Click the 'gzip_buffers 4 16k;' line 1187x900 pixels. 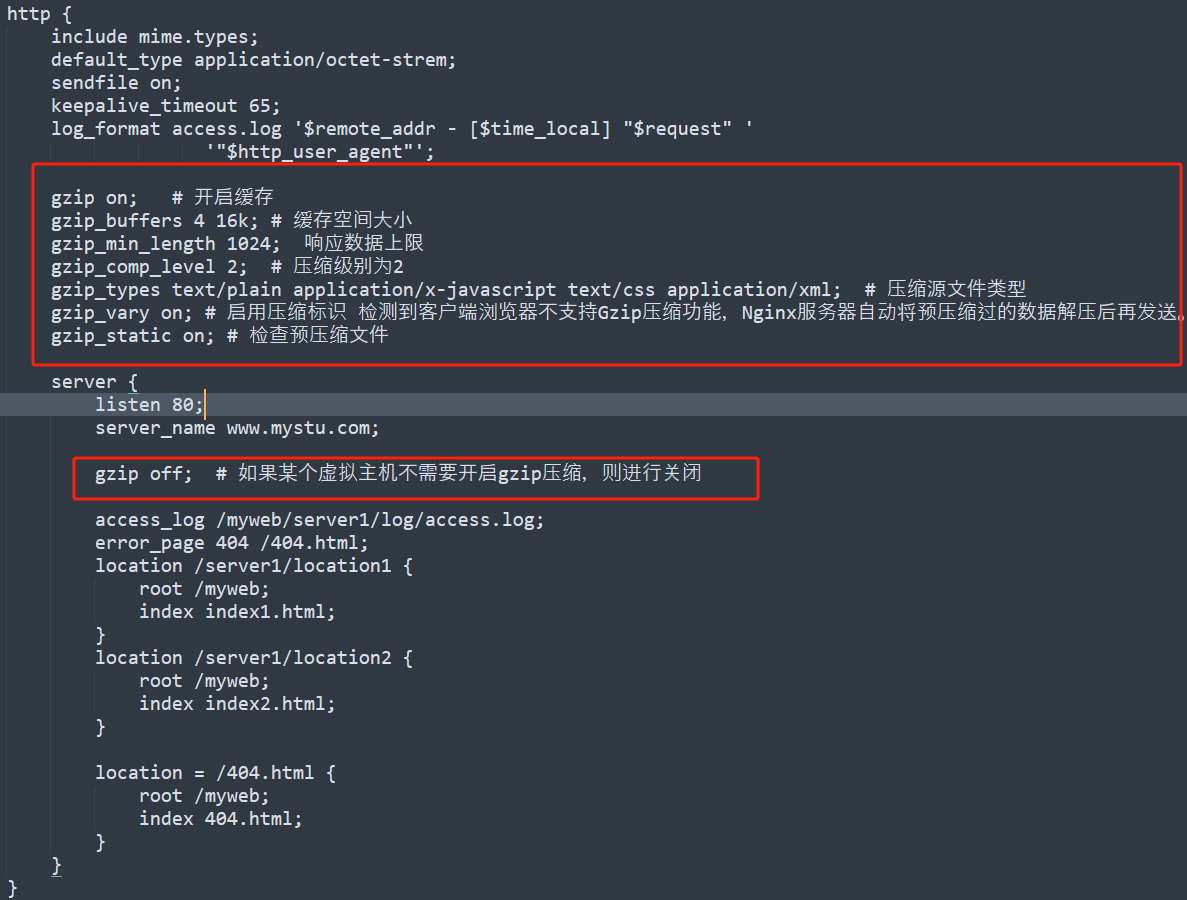[x=154, y=221]
